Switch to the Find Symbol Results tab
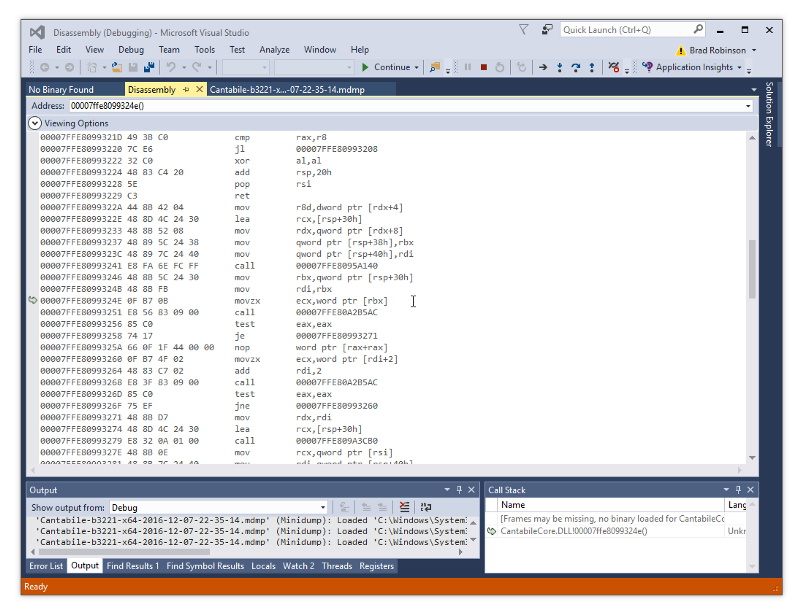This screenshot has height=612, width=800. tap(205, 566)
